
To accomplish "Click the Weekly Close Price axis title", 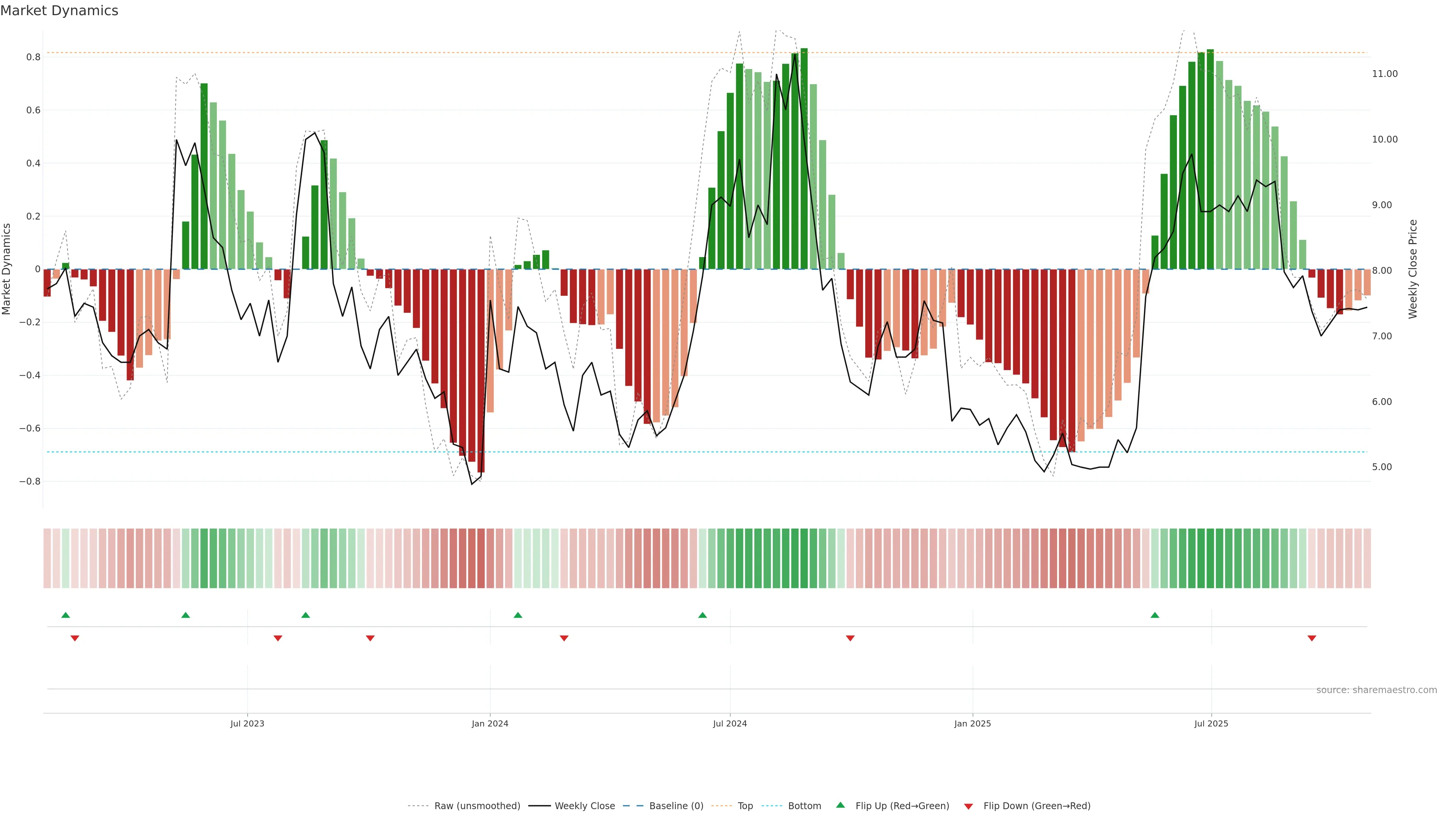I will [x=1412, y=269].
